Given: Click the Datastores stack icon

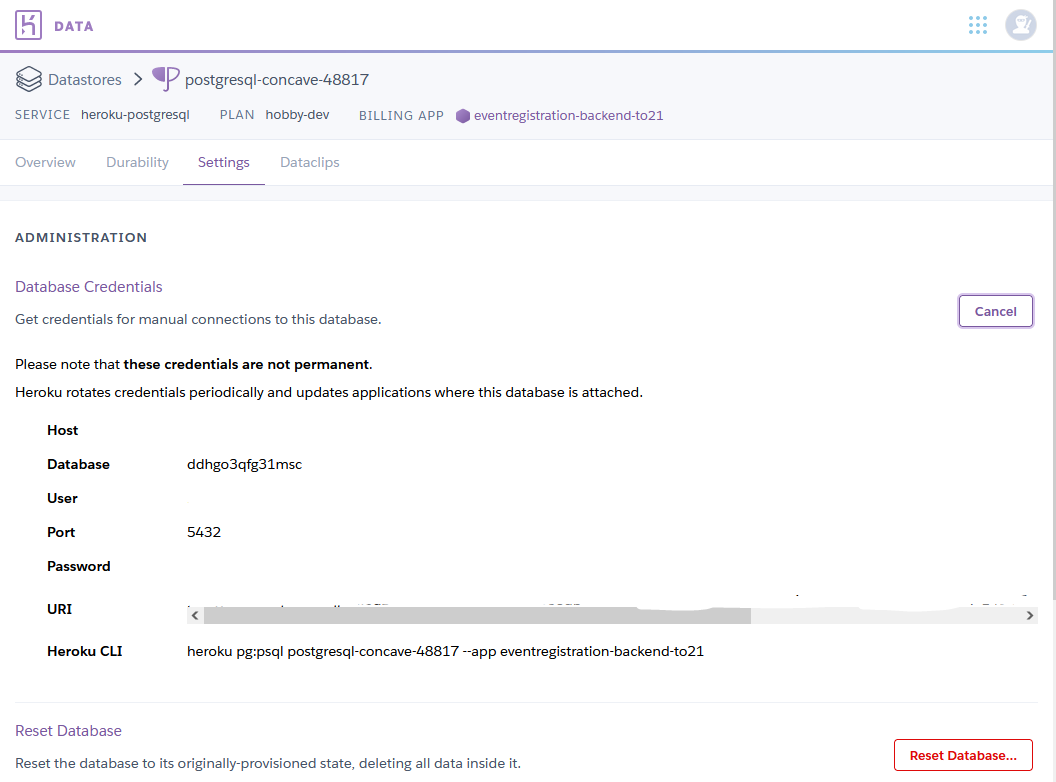Looking at the screenshot, I should [x=28, y=79].
